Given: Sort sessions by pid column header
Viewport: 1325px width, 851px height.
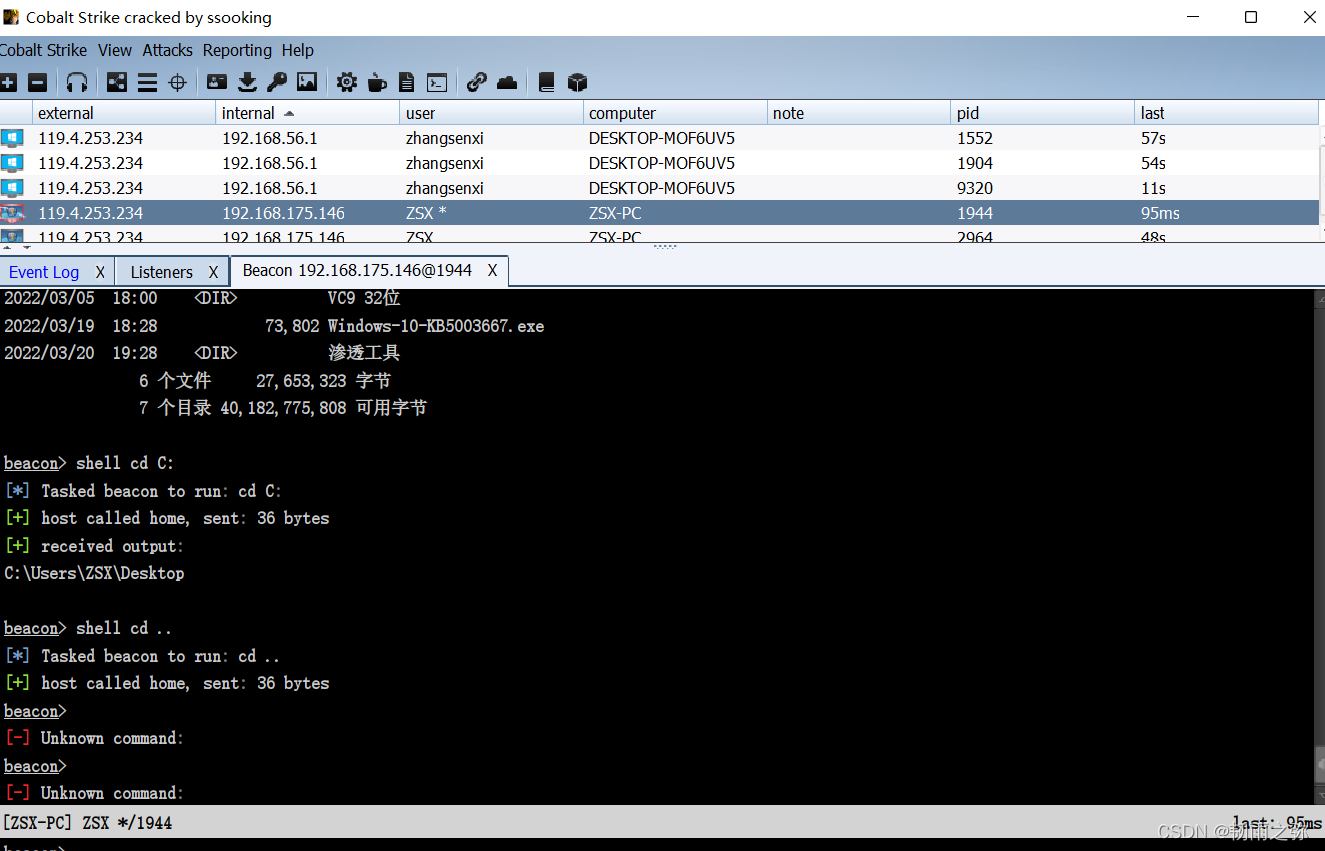Looking at the screenshot, I should click(1044, 113).
